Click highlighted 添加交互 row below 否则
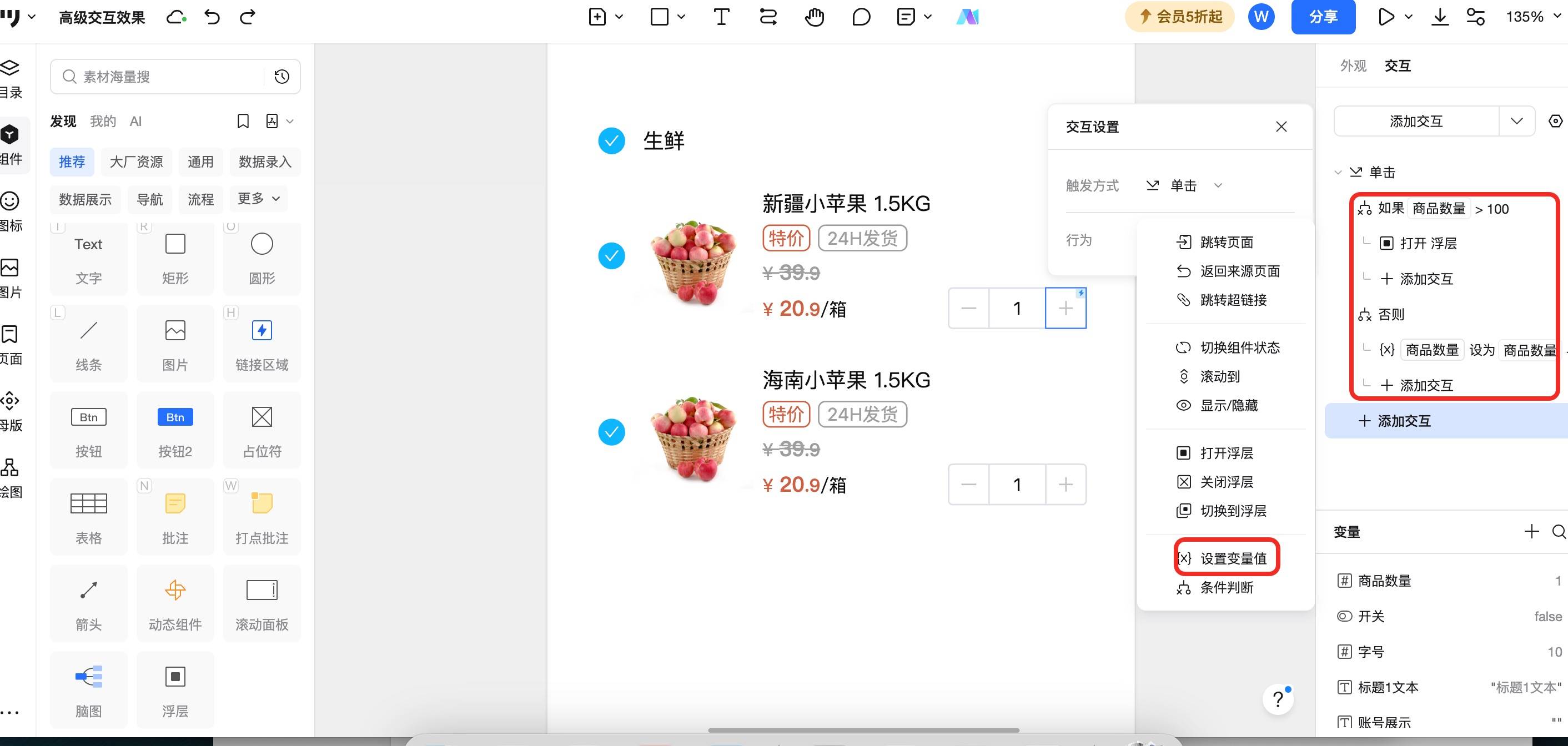The image size is (1568, 746). click(1447, 421)
